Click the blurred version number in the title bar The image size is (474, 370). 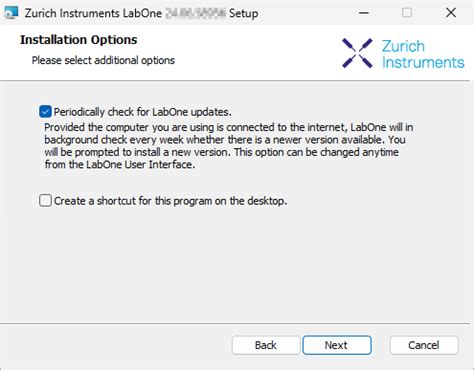[x=195, y=13]
